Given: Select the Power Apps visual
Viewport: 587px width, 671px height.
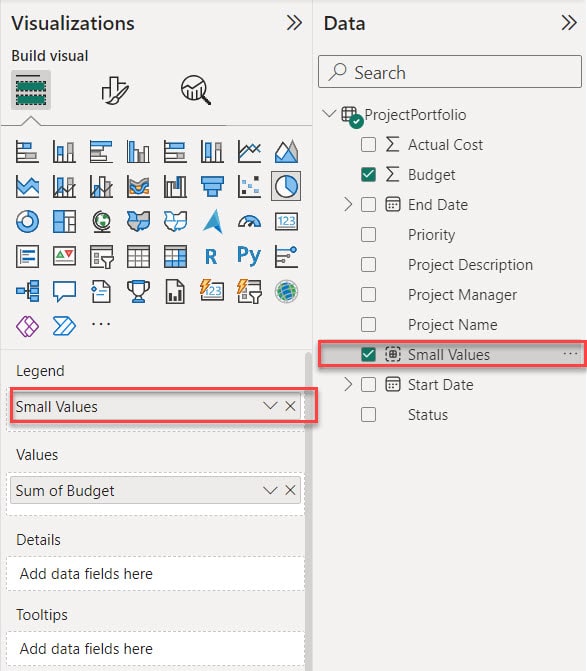Looking at the screenshot, I should point(27,326).
